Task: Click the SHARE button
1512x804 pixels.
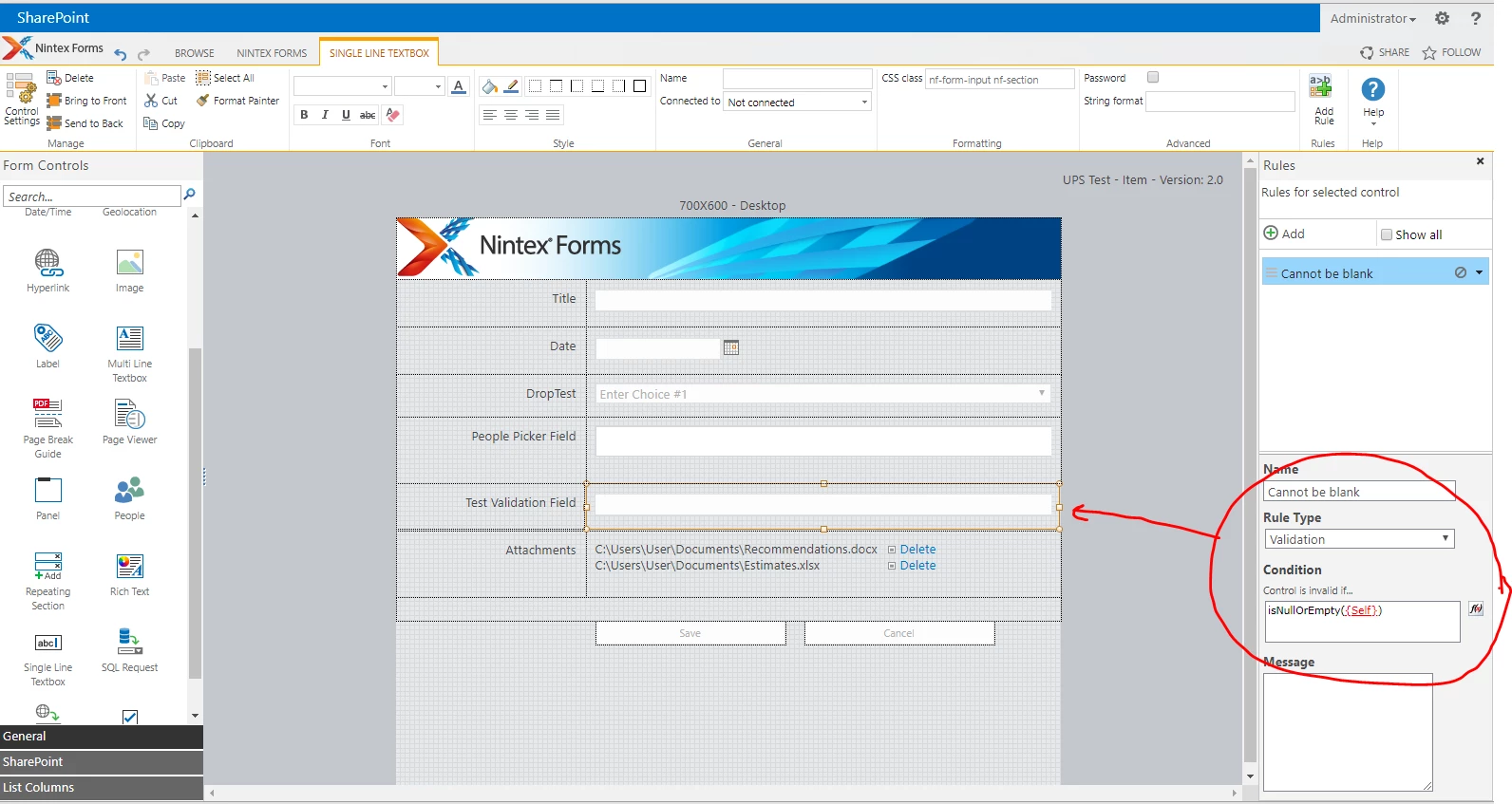Action: pos(1385,53)
